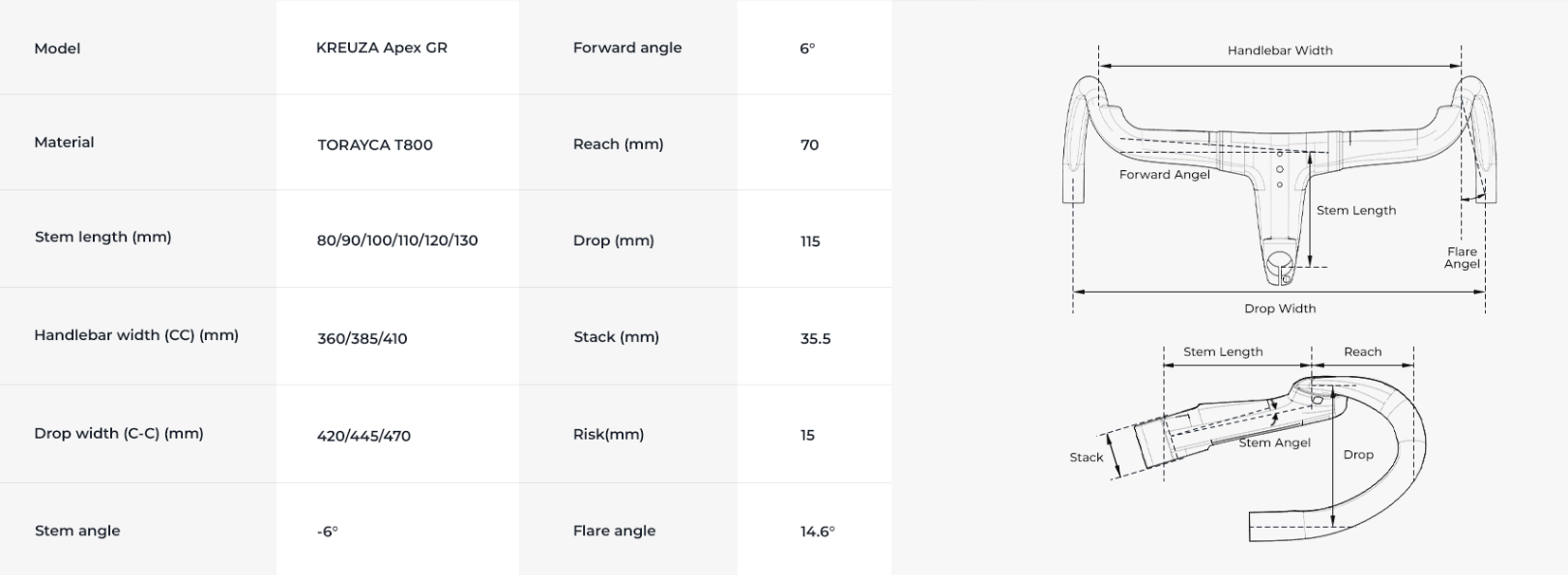This screenshot has height=575, width=1568.
Task: Click the Drop value 115
Action: (x=809, y=242)
